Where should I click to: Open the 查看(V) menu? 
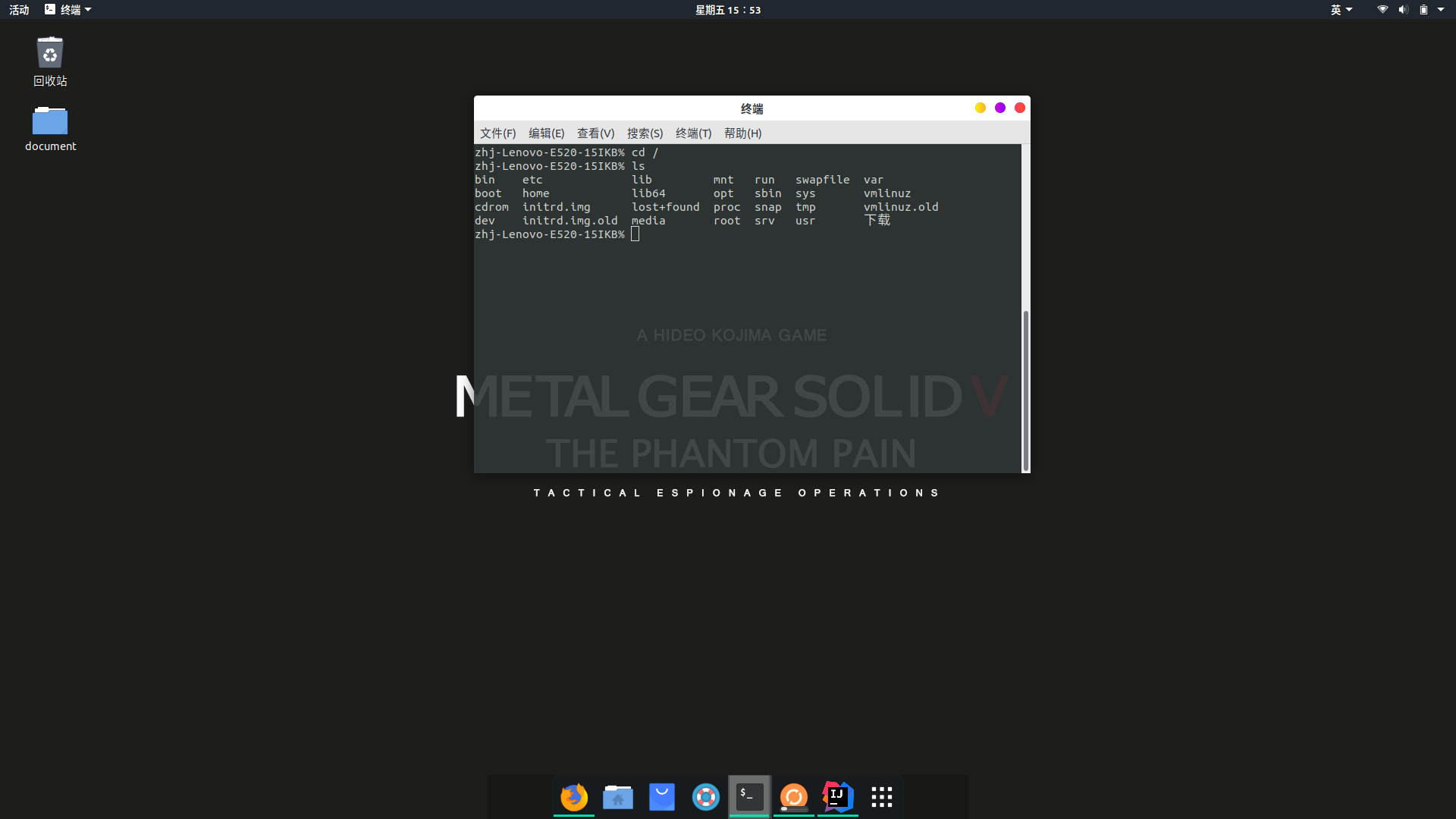click(x=595, y=133)
